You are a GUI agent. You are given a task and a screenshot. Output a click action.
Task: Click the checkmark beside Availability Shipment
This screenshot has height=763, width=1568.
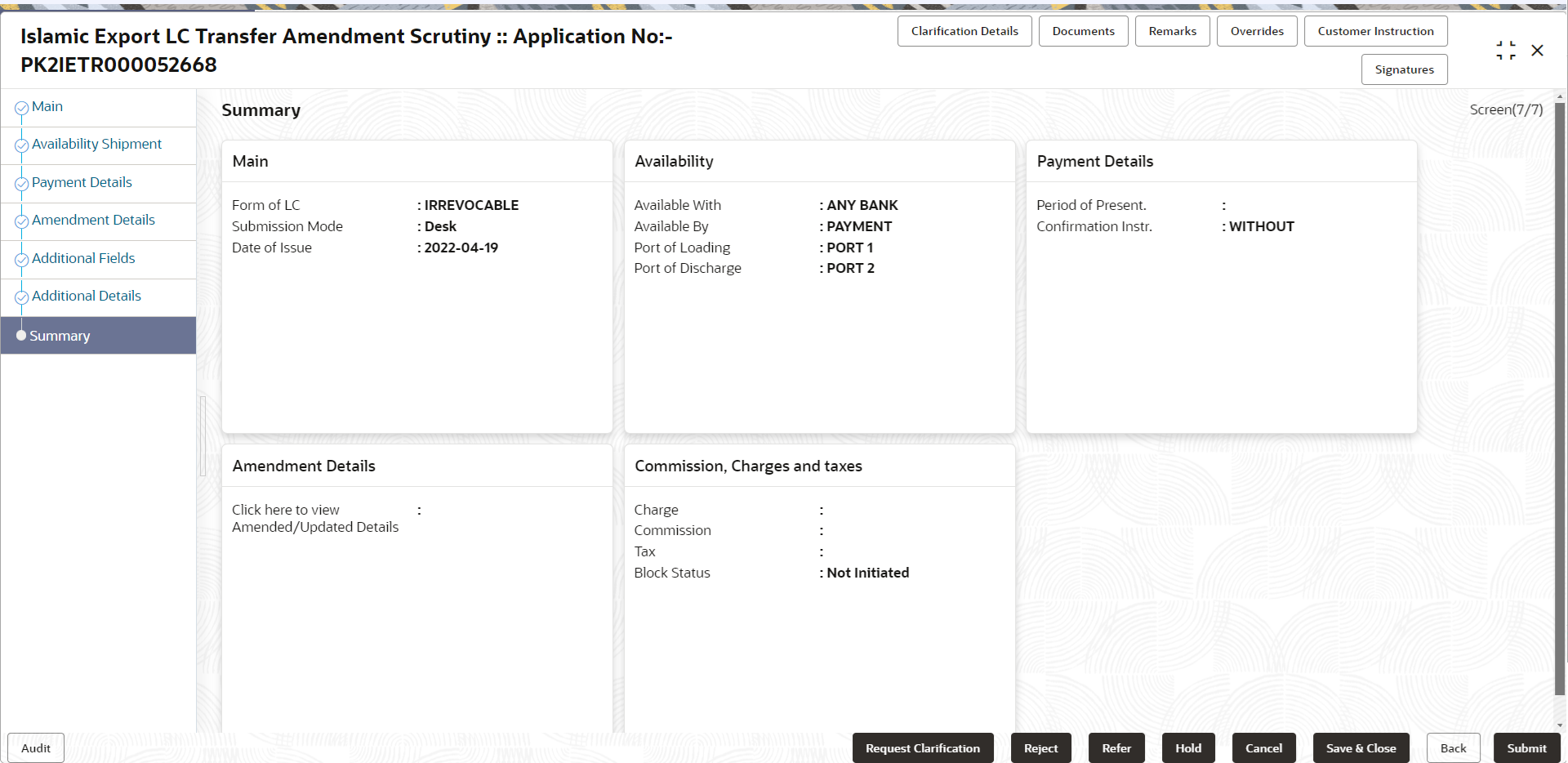21,145
